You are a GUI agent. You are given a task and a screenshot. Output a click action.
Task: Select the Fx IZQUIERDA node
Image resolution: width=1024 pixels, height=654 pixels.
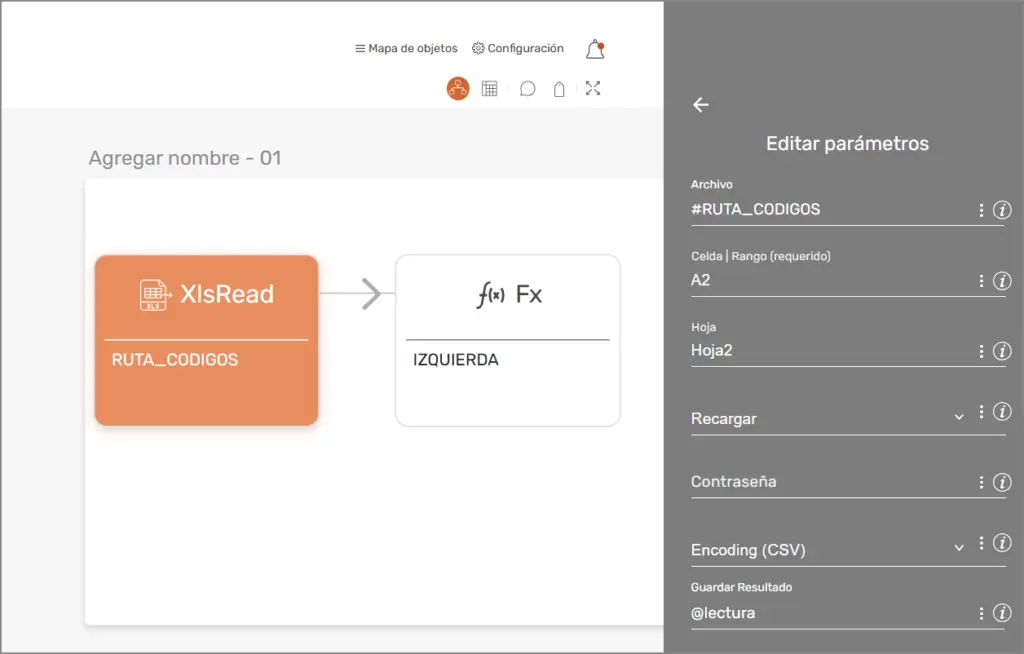507,340
